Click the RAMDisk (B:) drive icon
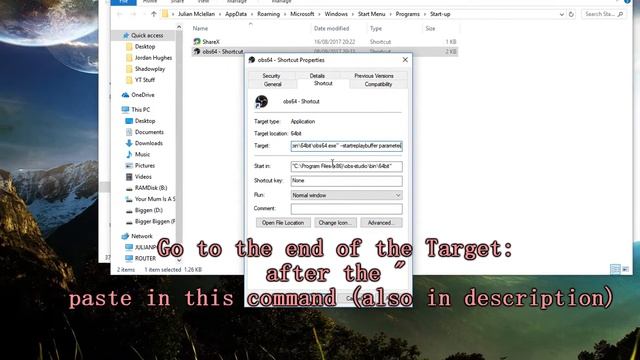The image size is (640, 360). pyautogui.click(x=129, y=188)
